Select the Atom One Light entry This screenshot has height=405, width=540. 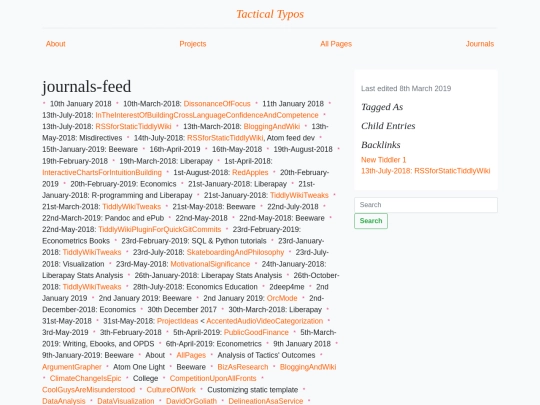139,367
